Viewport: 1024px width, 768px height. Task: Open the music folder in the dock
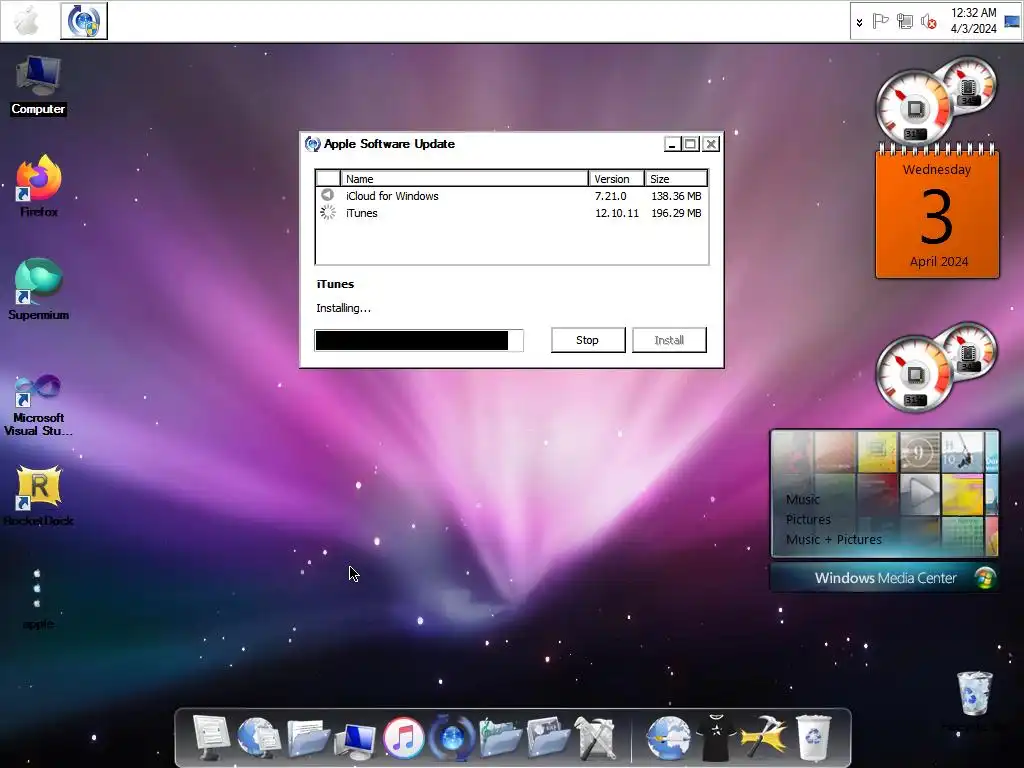[500, 738]
